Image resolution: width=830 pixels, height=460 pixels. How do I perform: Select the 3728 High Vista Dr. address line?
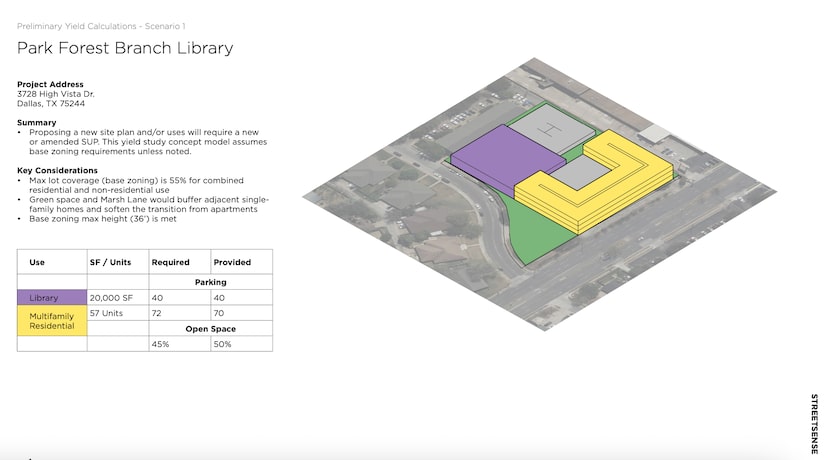[56, 94]
